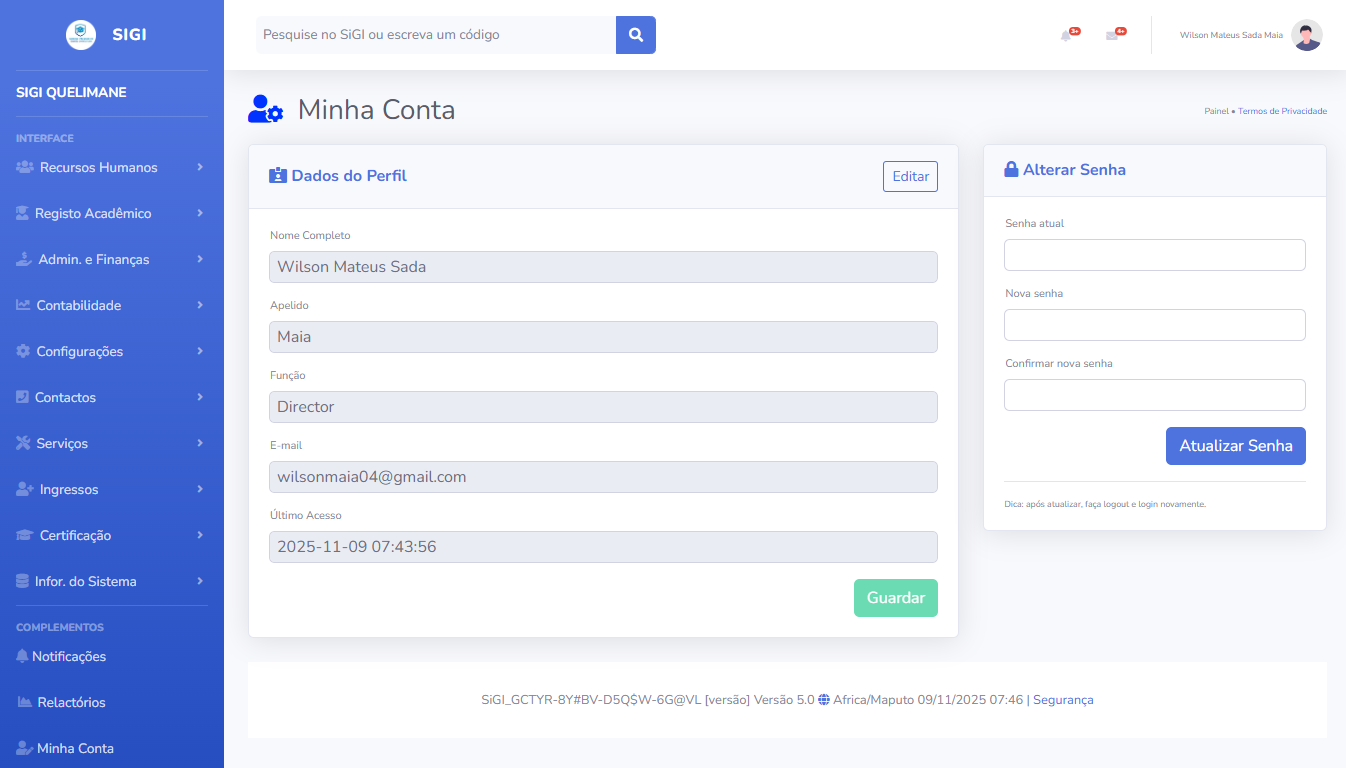The width and height of the screenshot is (1346, 768).
Task: Click the search magnifier button
Action: 635,35
